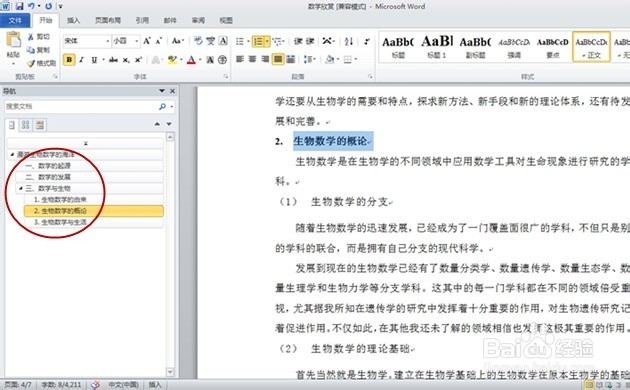Click the Phonetic Guide icon

[x=211, y=41]
